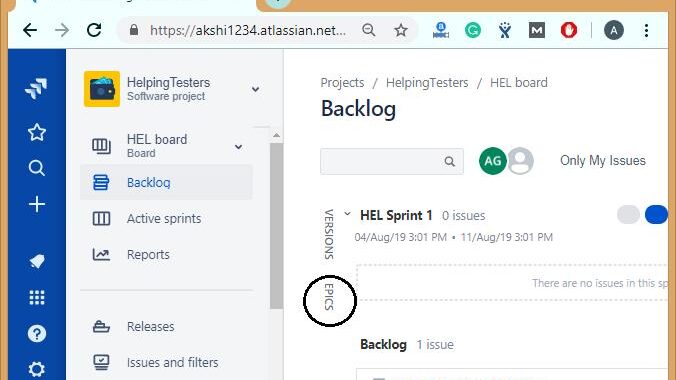
Task: Open notifications feedback icon in sidebar
Action: click(x=37, y=261)
